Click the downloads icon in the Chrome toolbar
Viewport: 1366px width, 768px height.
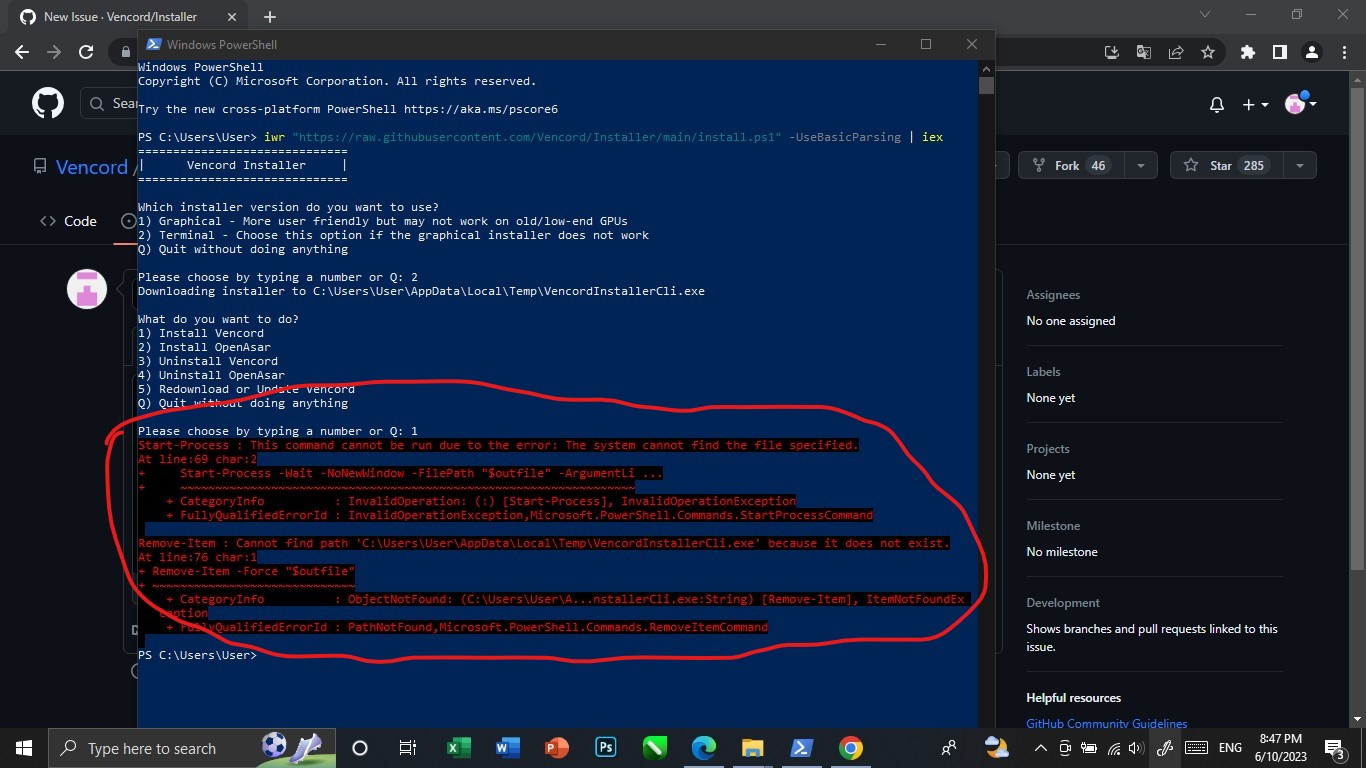click(1112, 52)
